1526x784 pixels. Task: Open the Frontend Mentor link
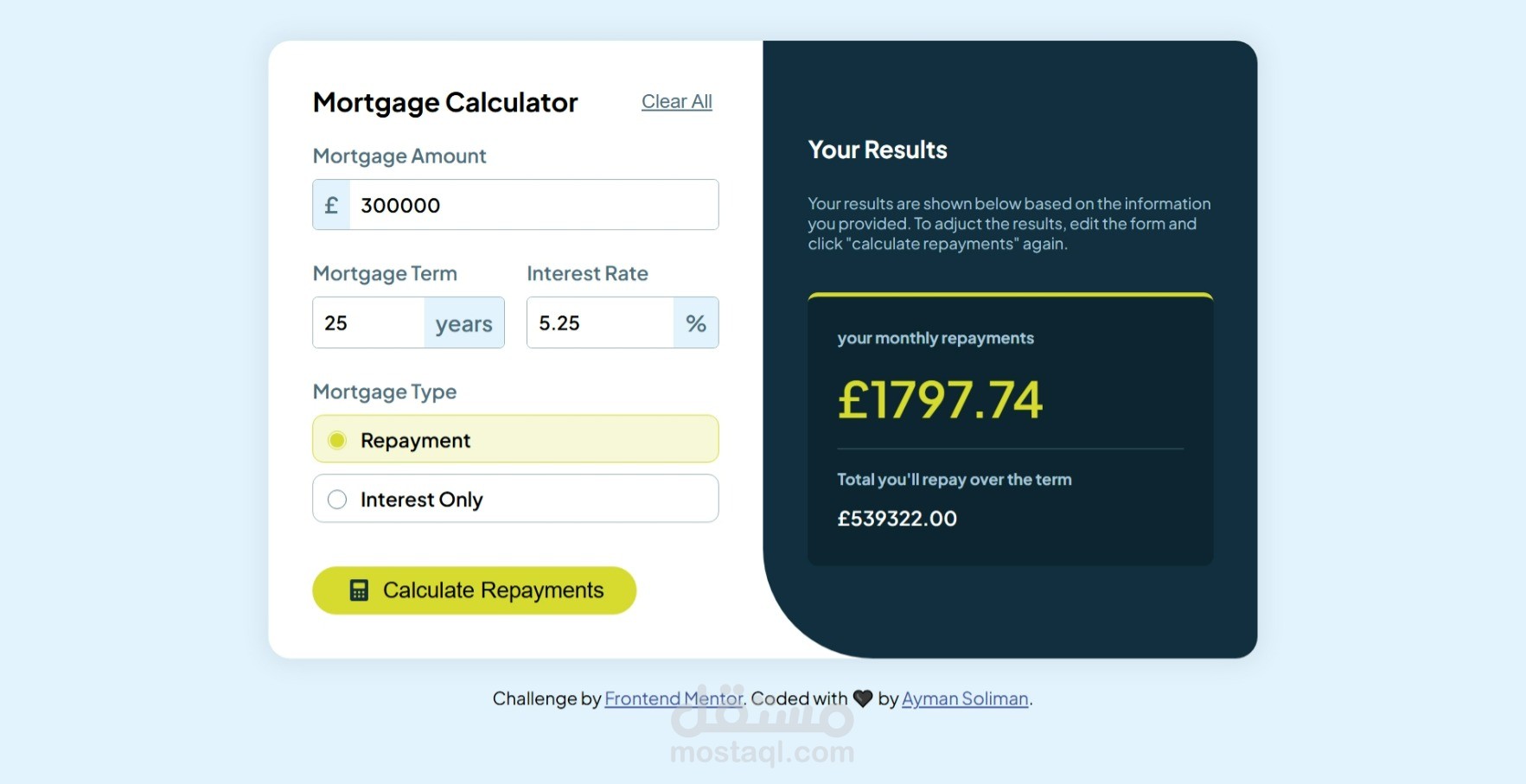(674, 698)
